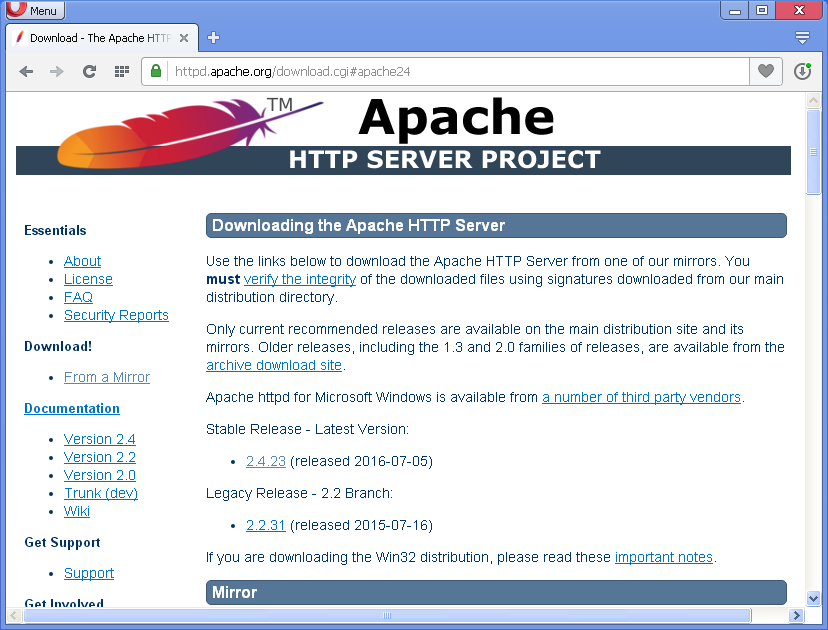Screen dimensions: 828x630
Task: Click the vertical scrollbar down arrow
Action: tap(813, 599)
